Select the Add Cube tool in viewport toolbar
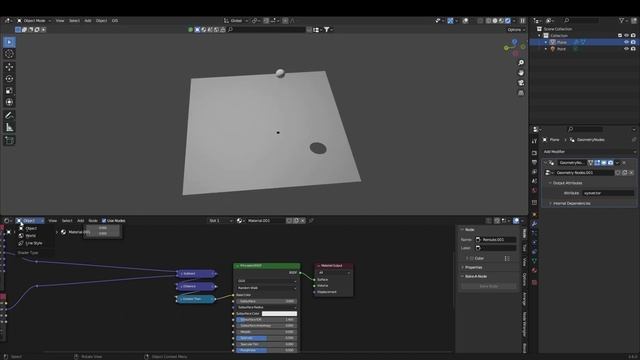Image resolution: width=640 pixels, height=360 pixels. point(9,140)
